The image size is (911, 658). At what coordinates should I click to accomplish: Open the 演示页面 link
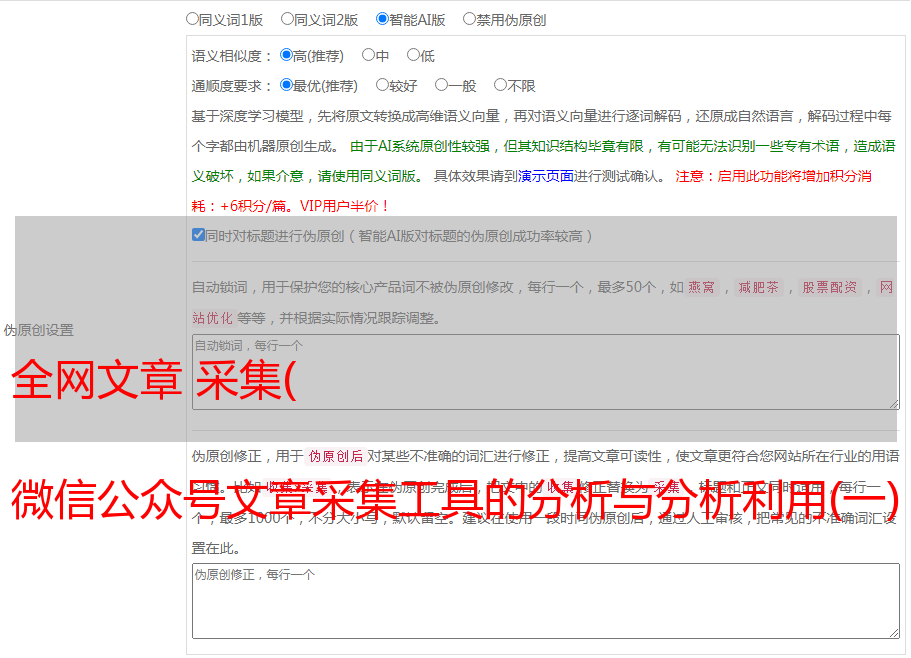click(x=545, y=176)
